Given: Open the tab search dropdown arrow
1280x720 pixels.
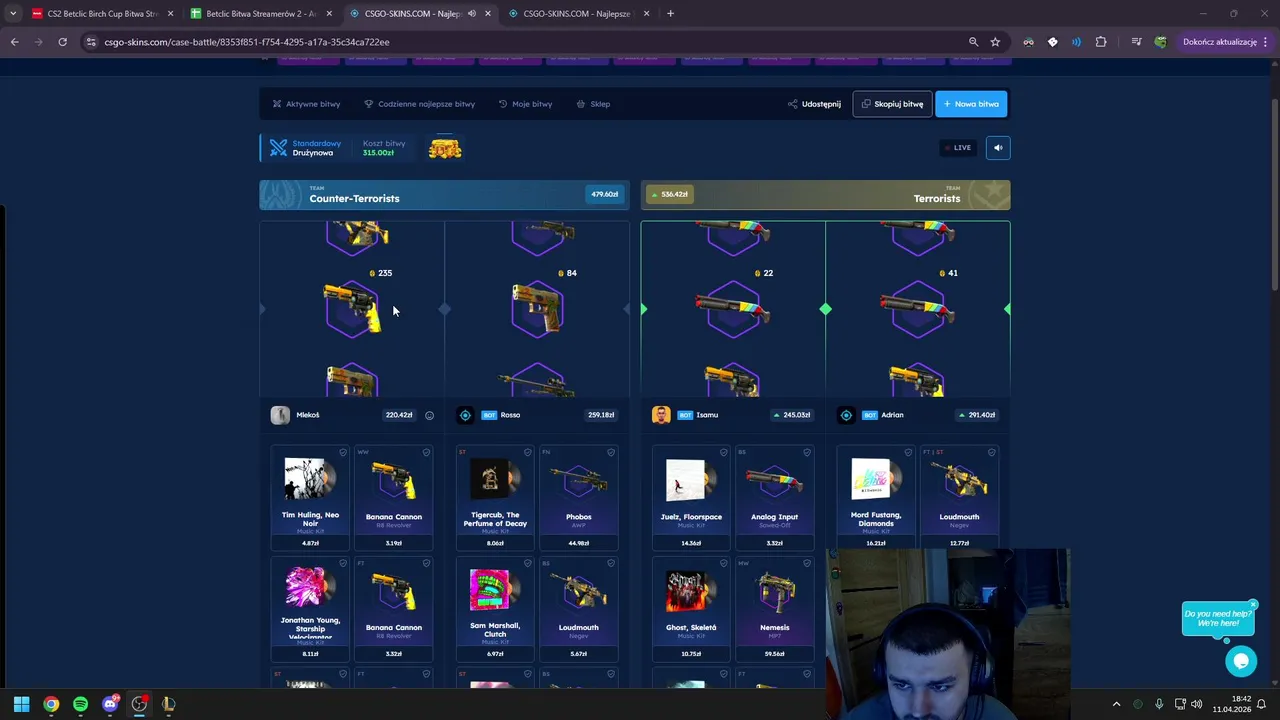Looking at the screenshot, I should [x=12, y=14].
